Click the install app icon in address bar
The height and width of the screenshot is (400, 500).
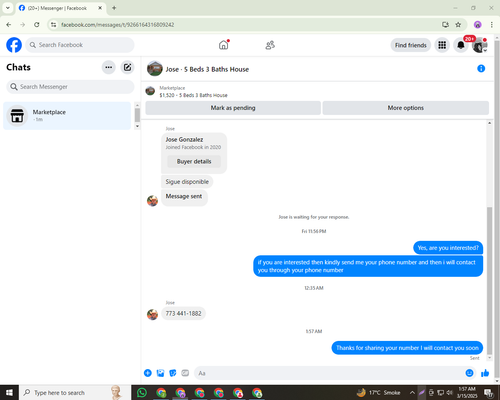tap(445, 25)
